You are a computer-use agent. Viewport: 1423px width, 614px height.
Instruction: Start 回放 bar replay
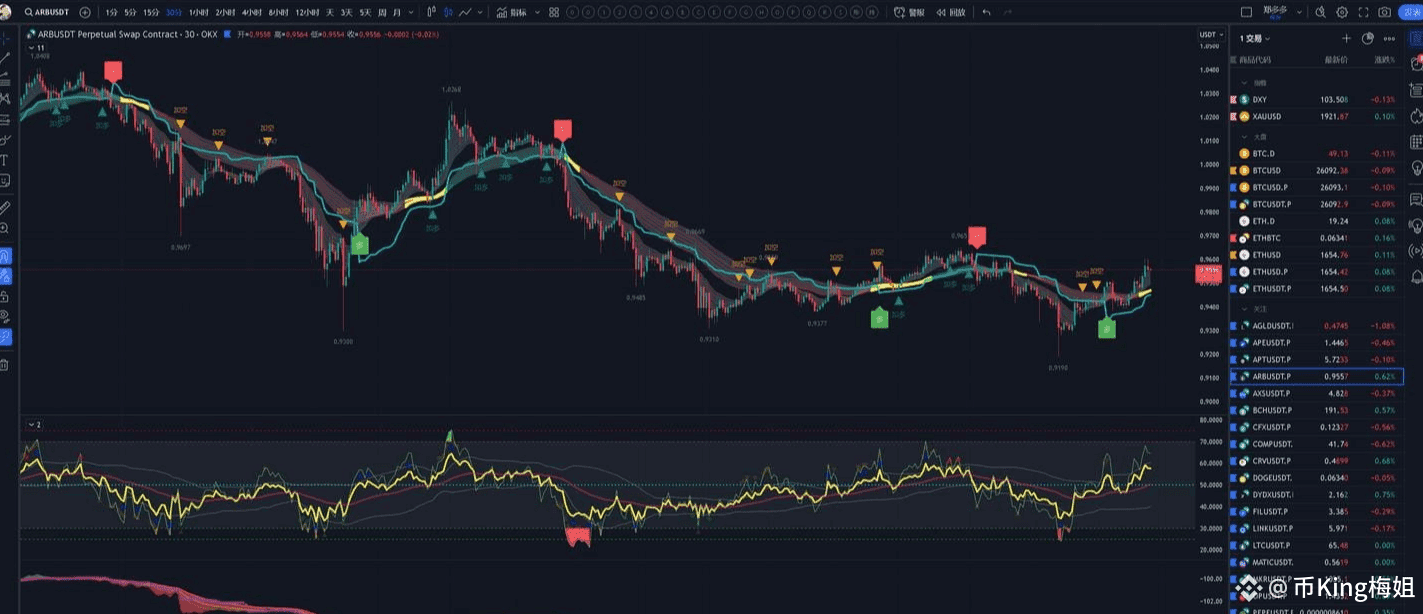(x=952, y=12)
